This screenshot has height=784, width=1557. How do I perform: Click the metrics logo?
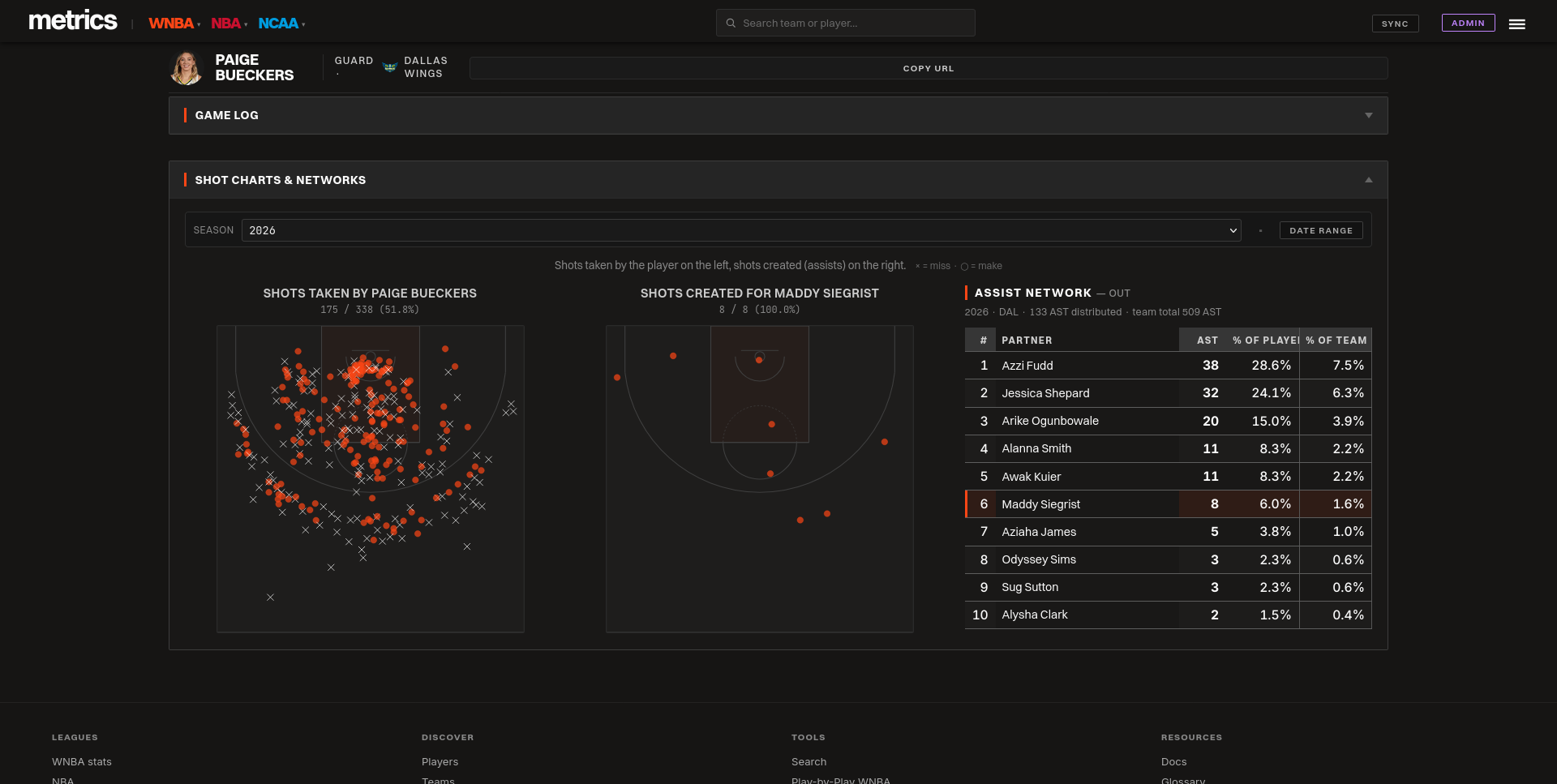[x=73, y=20]
